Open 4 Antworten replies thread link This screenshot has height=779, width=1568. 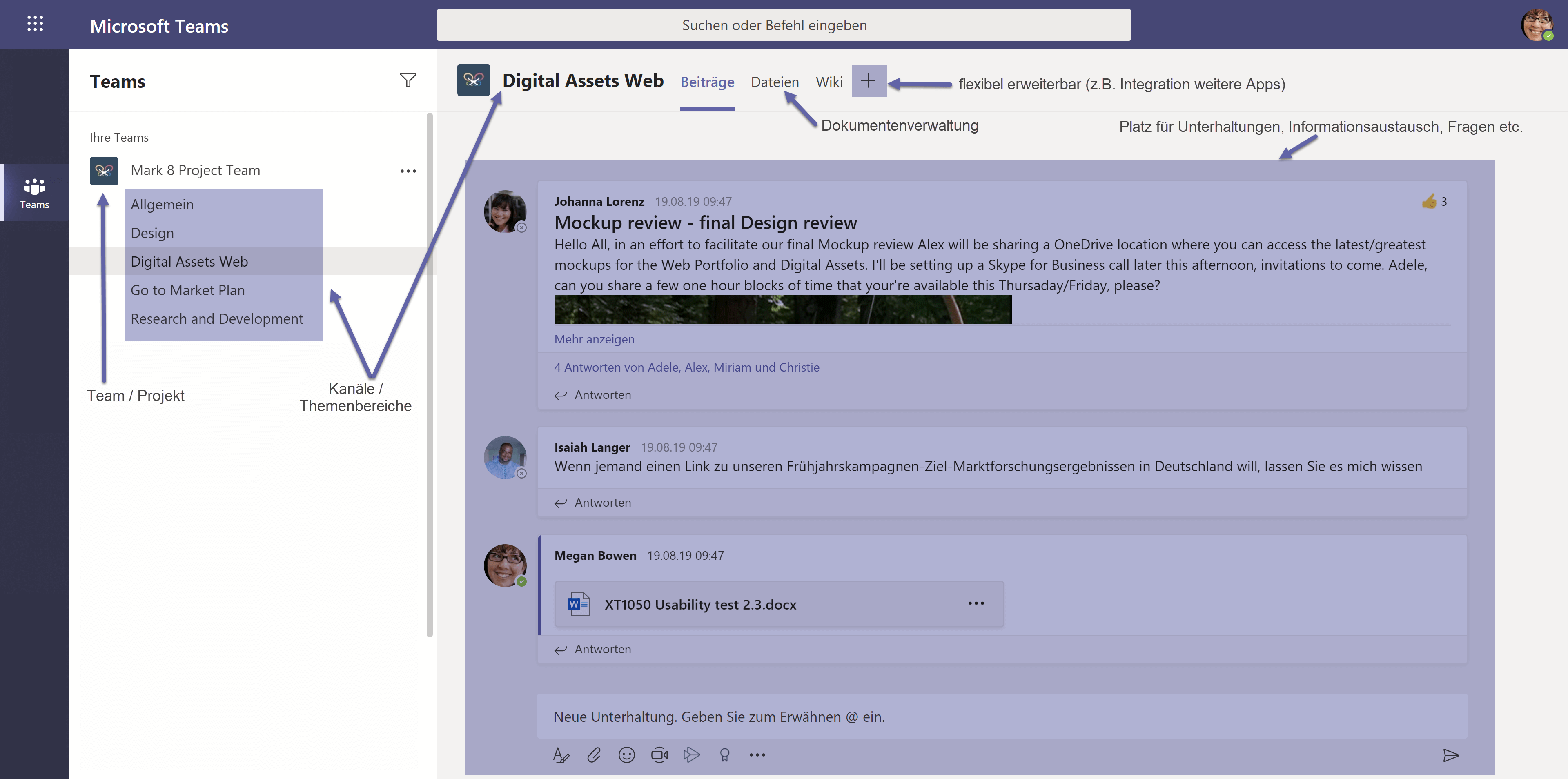(x=686, y=367)
